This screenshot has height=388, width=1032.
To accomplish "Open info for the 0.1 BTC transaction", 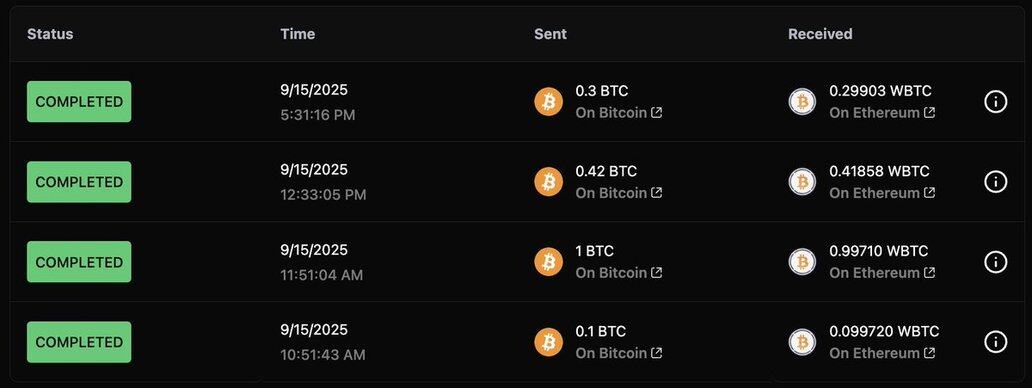I will (995, 342).
